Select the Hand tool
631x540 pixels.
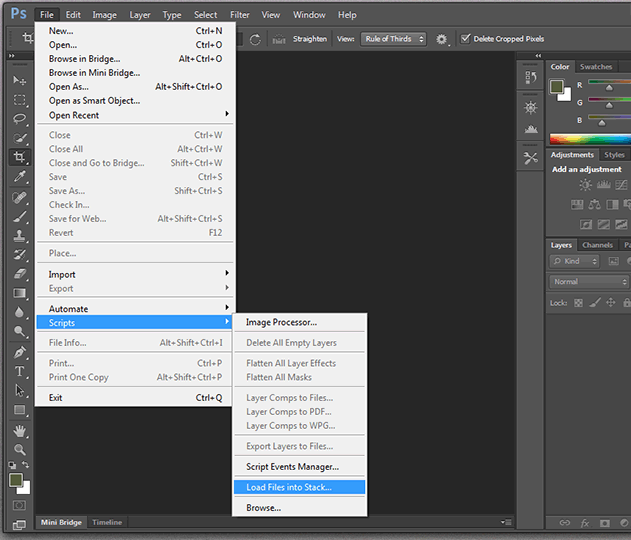click(19, 431)
